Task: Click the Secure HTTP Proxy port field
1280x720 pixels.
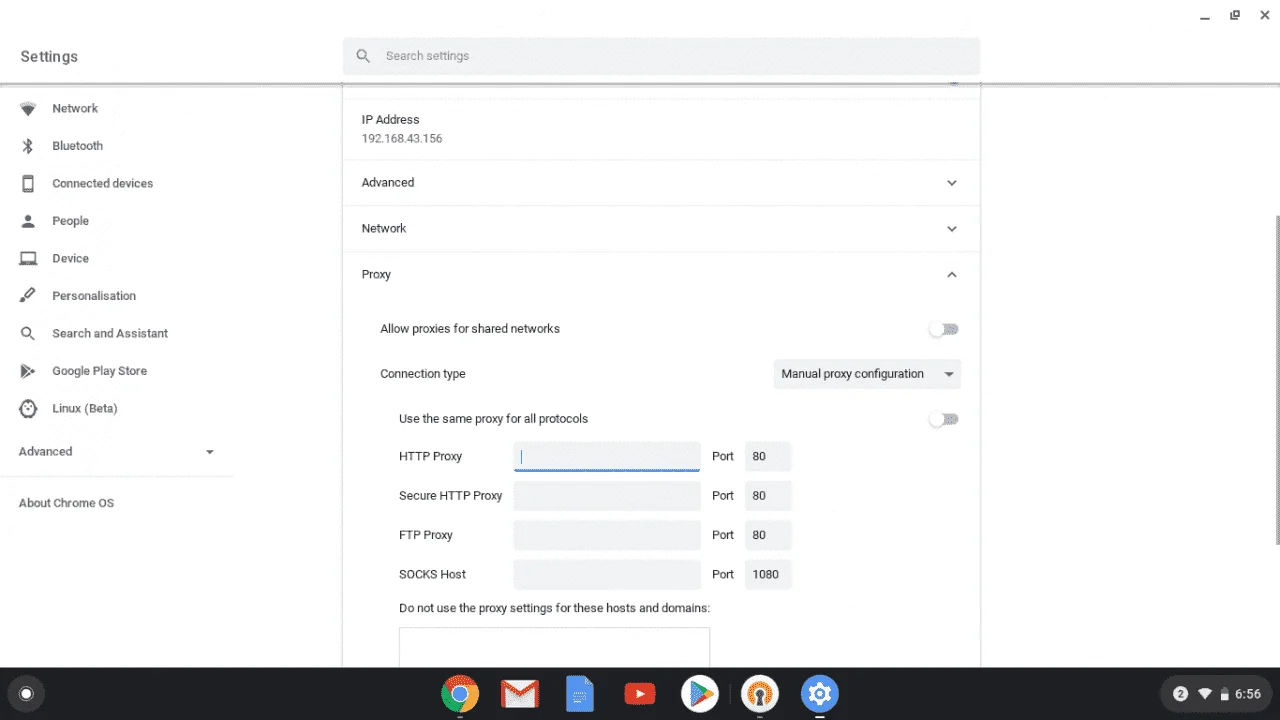Action: coord(768,496)
